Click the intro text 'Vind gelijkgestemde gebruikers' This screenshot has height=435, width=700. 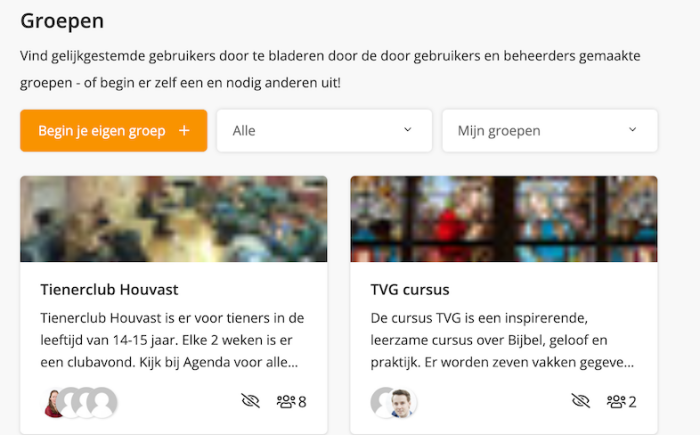point(118,56)
